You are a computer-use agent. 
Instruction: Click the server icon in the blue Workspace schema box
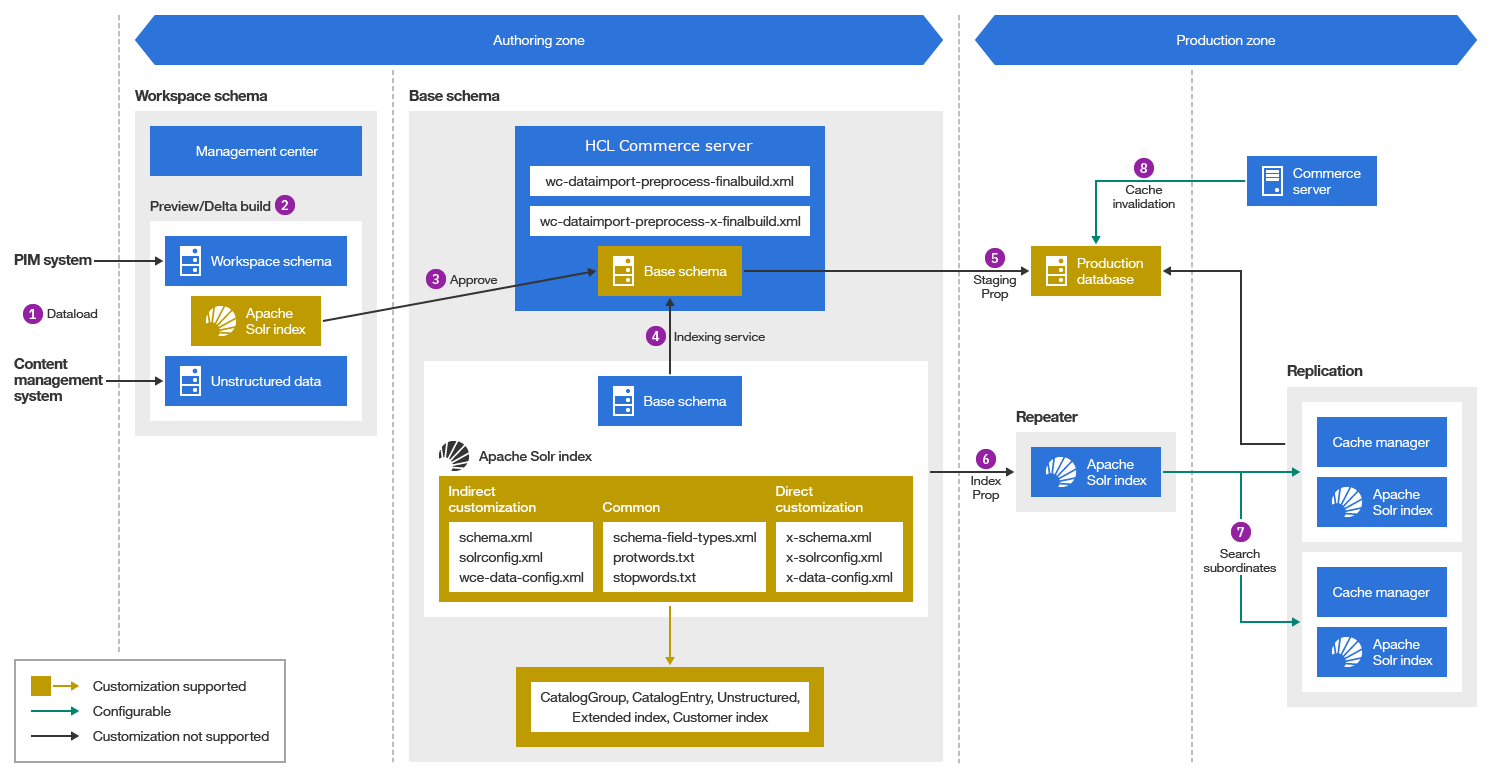tap(190, 261)
